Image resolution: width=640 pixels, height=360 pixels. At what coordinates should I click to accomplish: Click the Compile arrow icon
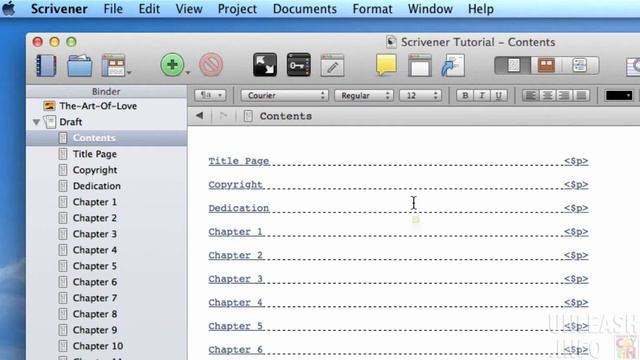coord(453,65)
